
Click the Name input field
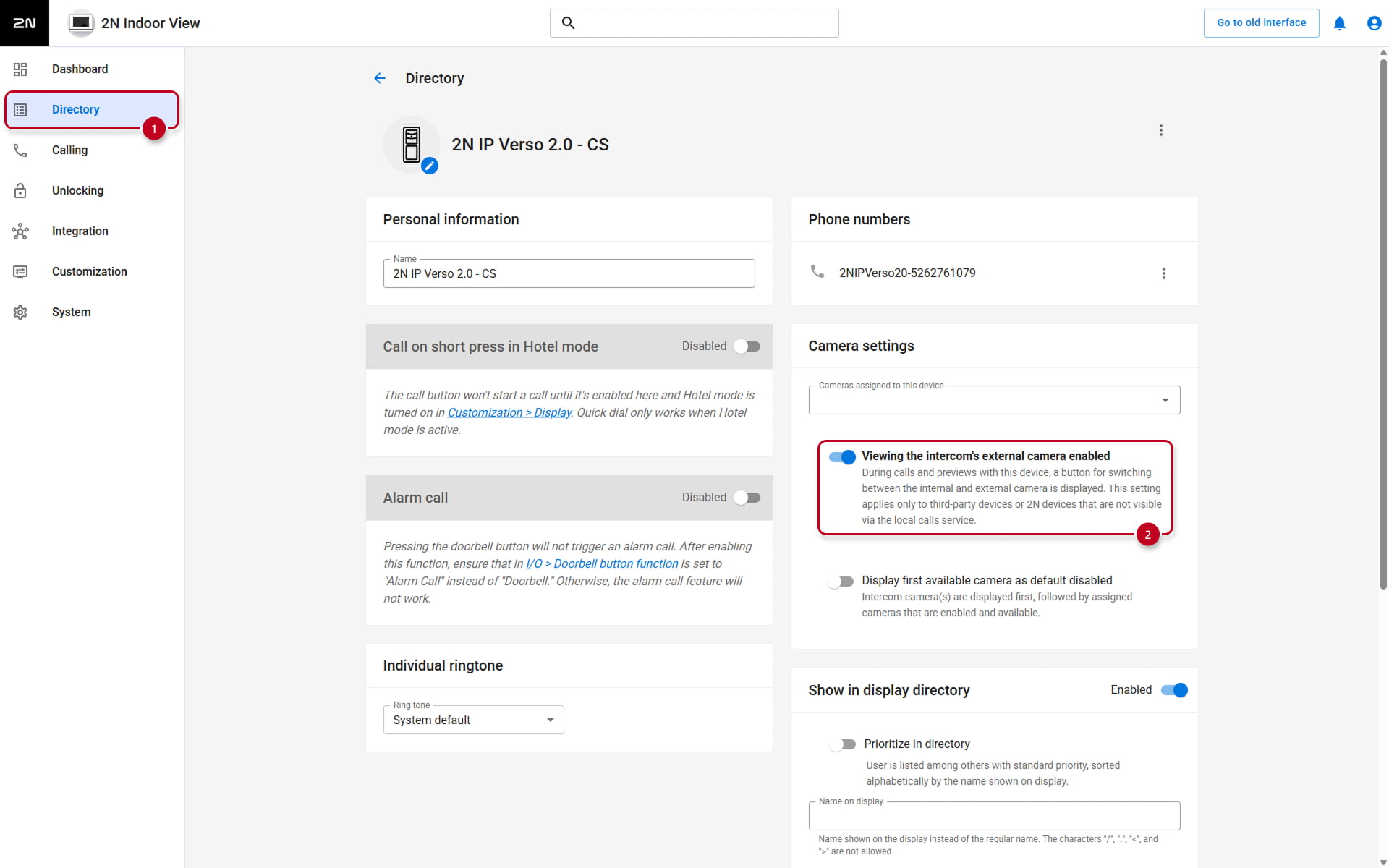click(569, 273)
